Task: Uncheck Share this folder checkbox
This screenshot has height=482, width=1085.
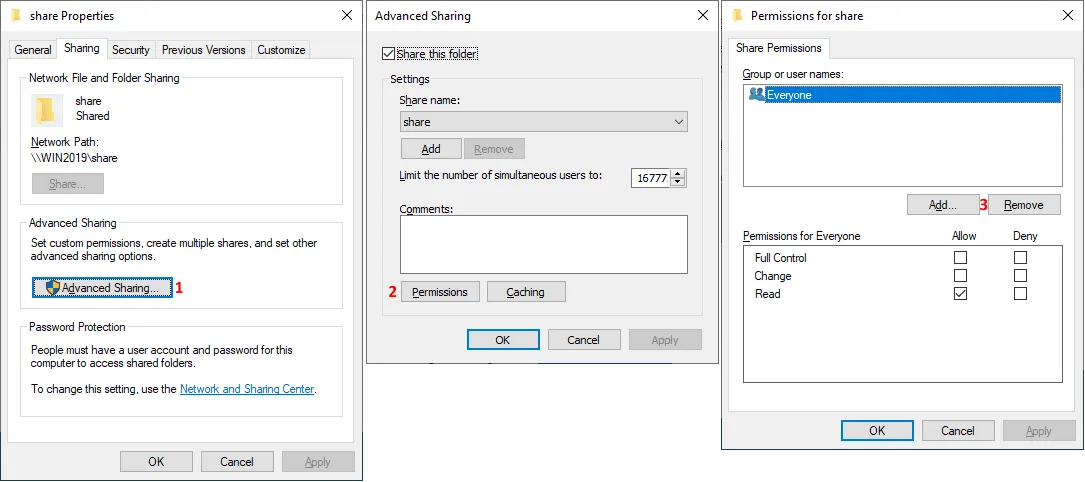Action: pos(388,53)
